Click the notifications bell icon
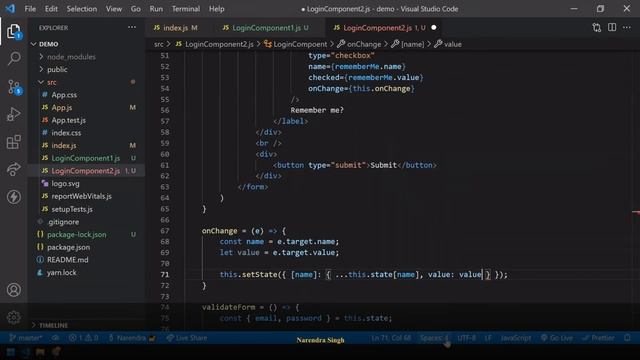This screenshot has height=360, width=640. point(627,338)
